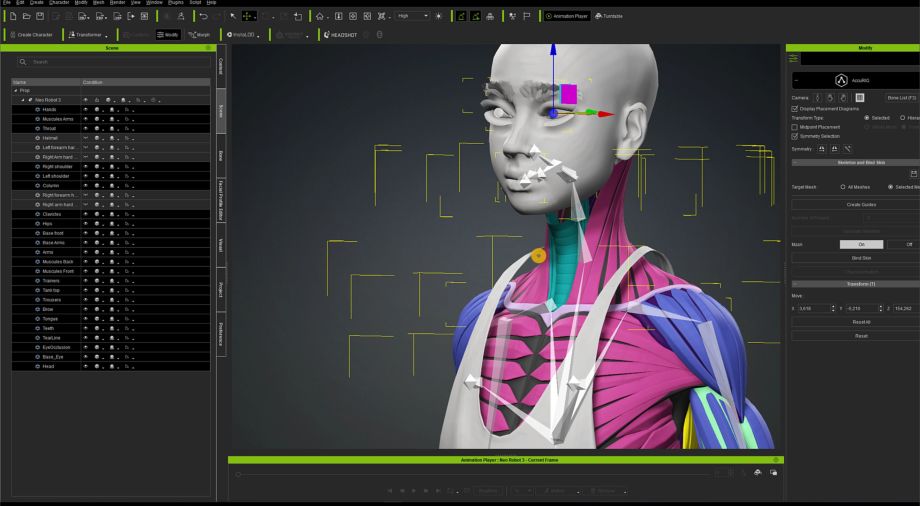This screenshot has width=920, height=506.
Task: Open a project with the folder icon
Action: coord(26,16)
